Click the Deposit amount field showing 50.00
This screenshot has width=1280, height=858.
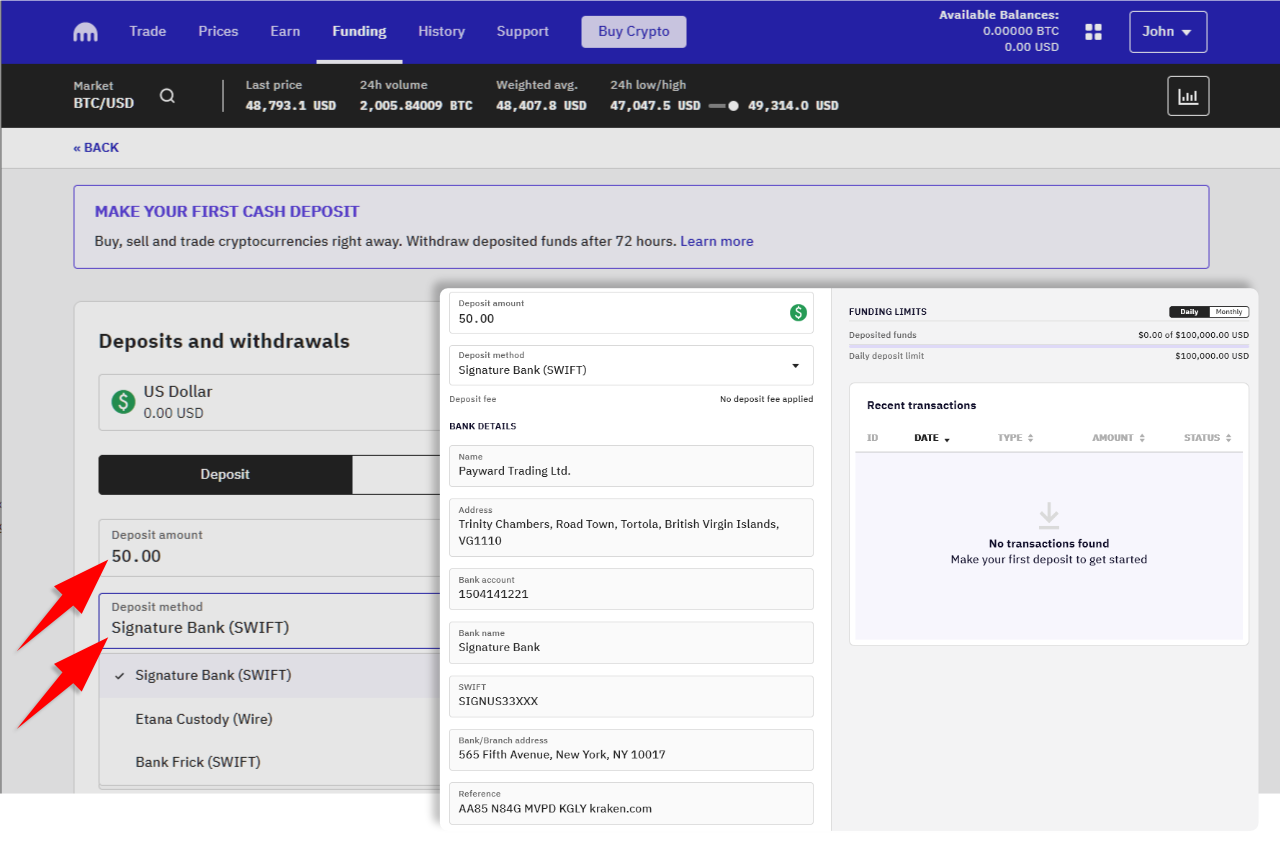(270, 547)
